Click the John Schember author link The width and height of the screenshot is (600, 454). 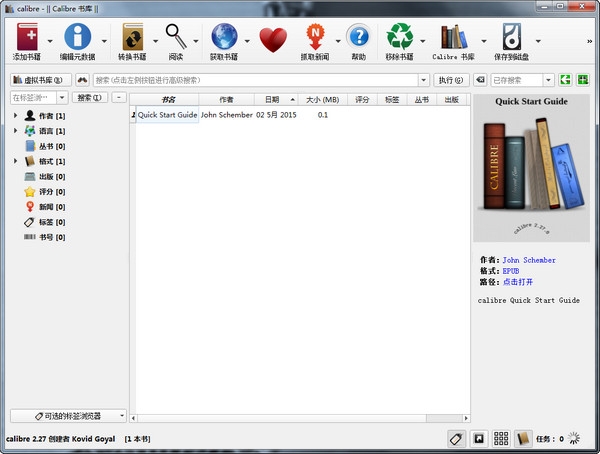(x=529, y=260)
